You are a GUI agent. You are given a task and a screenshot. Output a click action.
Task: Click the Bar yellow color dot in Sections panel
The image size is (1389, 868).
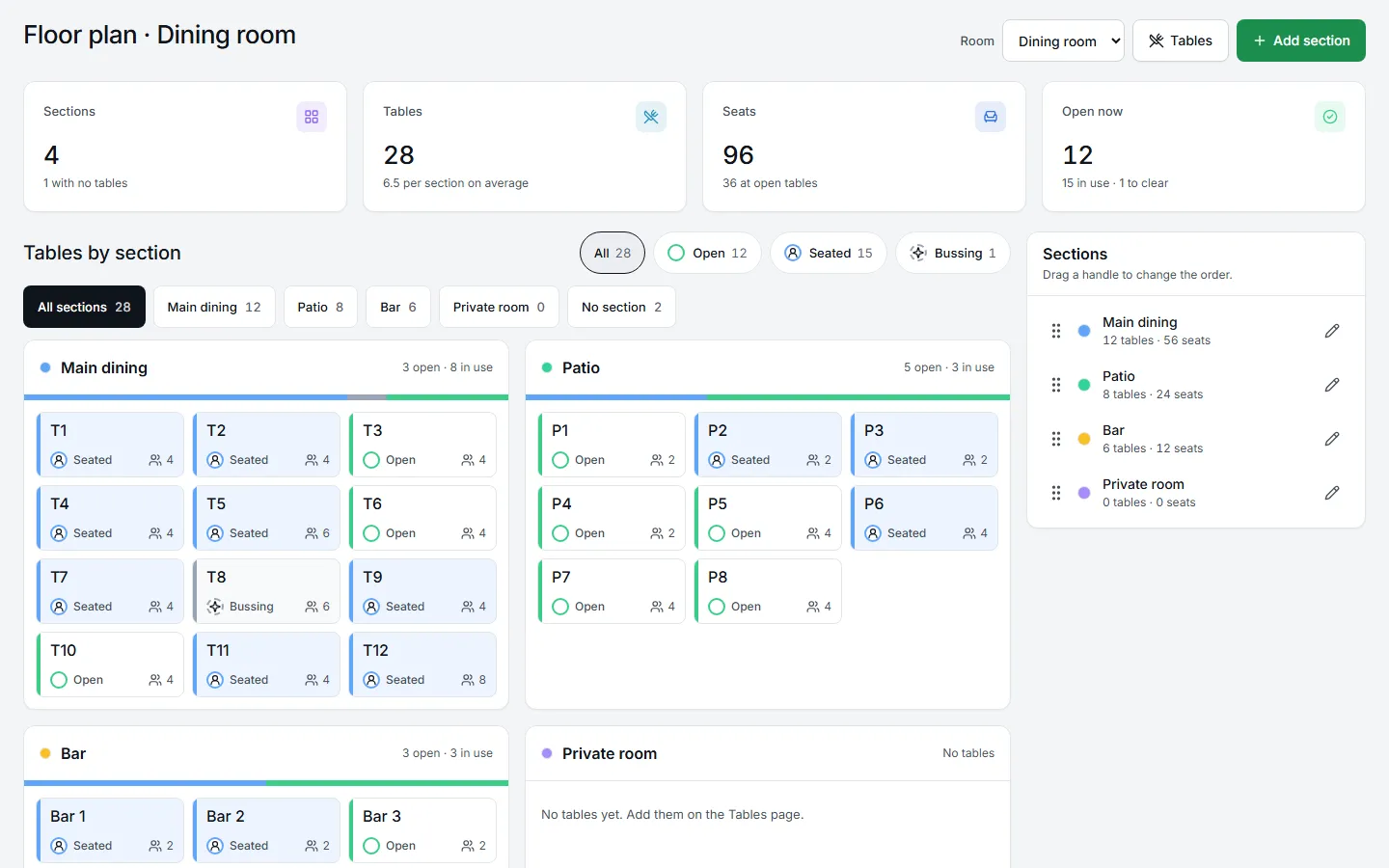click(x=1084, y=439)
